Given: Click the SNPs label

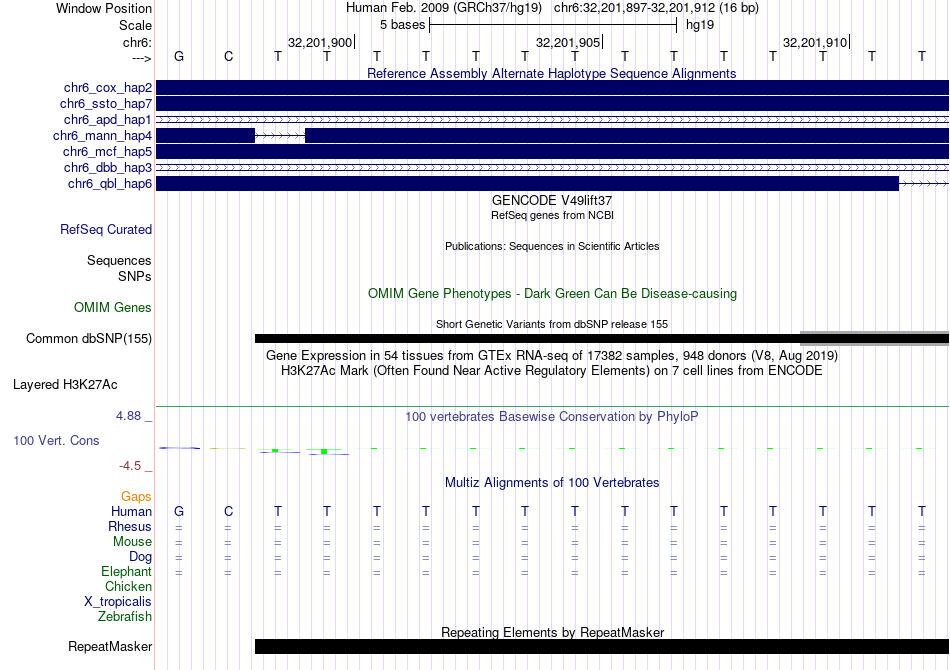Looking at the screenshot, I should tap(135, 276).
